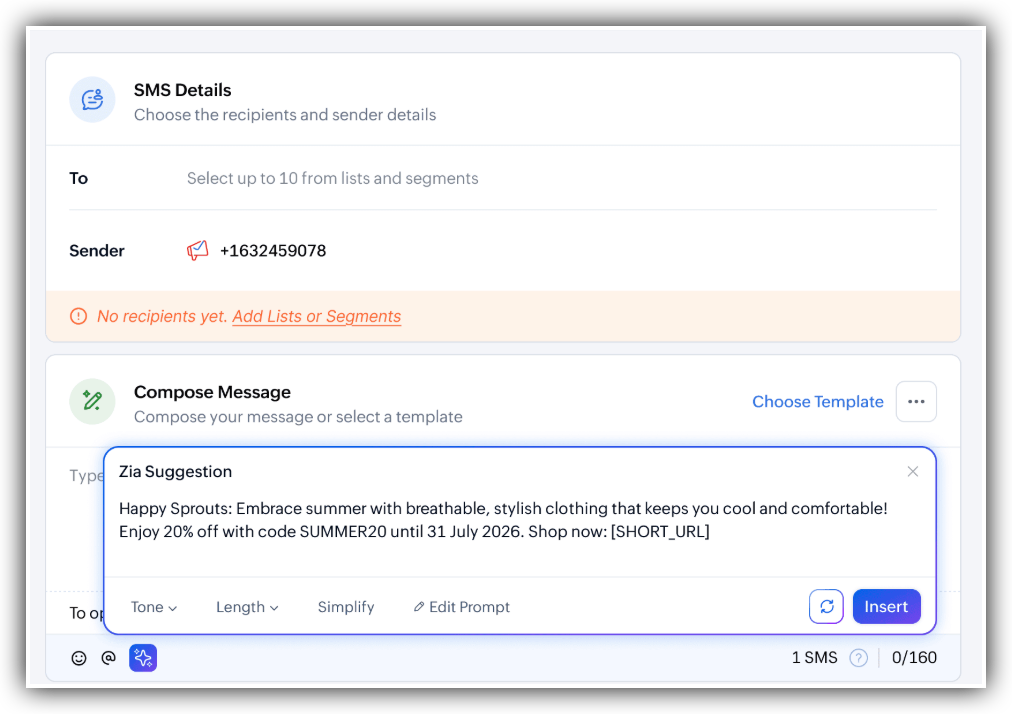The height and width of the screenshot is (714, 1012).
Task: Expand the Tone dropdown
Action: [x=154, y=607]
